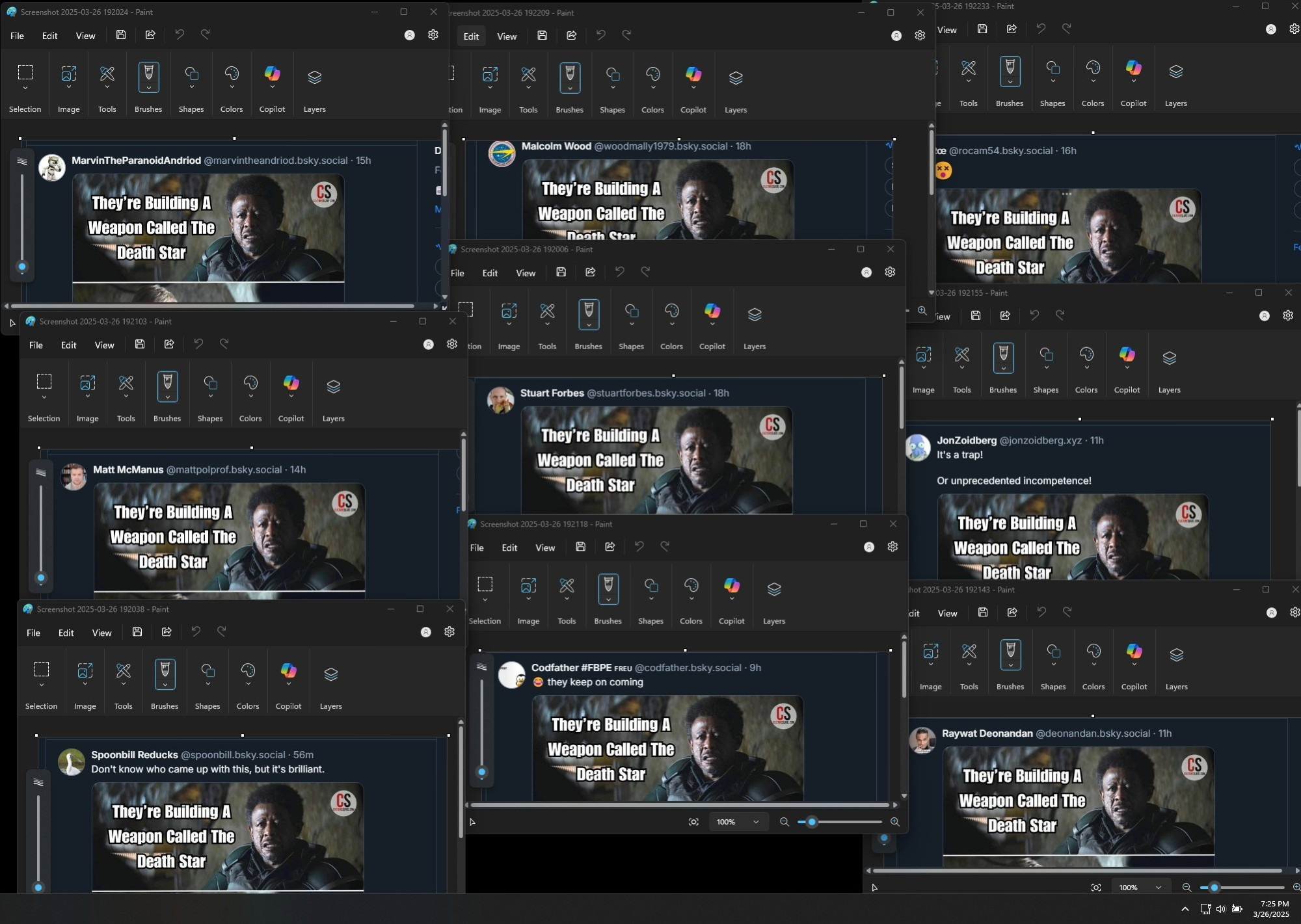Click Save icon in Screenshot 192024 window
This screenshot has width=1301, height=924.
(121, 35)
